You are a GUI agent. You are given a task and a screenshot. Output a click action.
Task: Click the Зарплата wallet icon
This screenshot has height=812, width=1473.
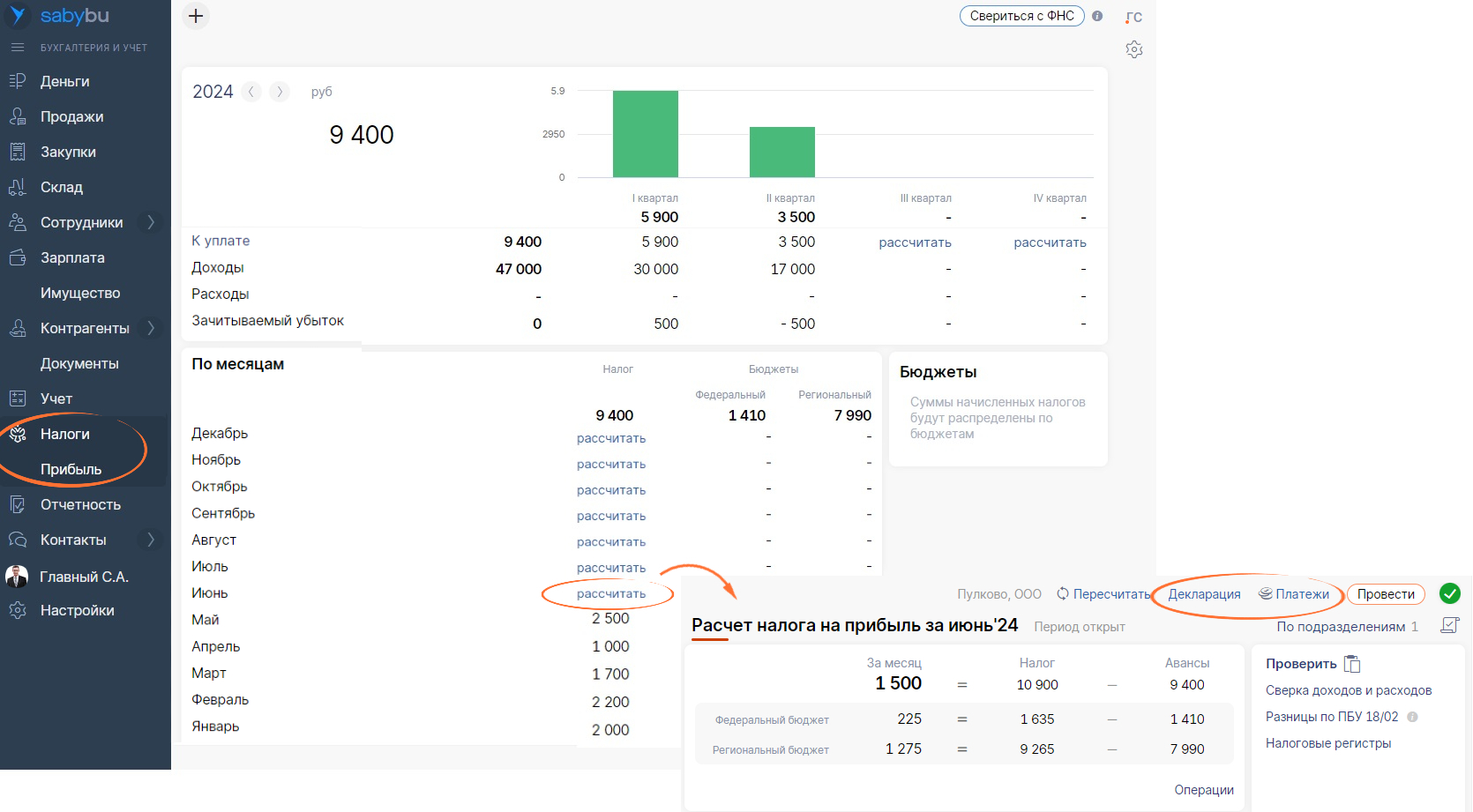pyautogui.click(x=18, y=257)
